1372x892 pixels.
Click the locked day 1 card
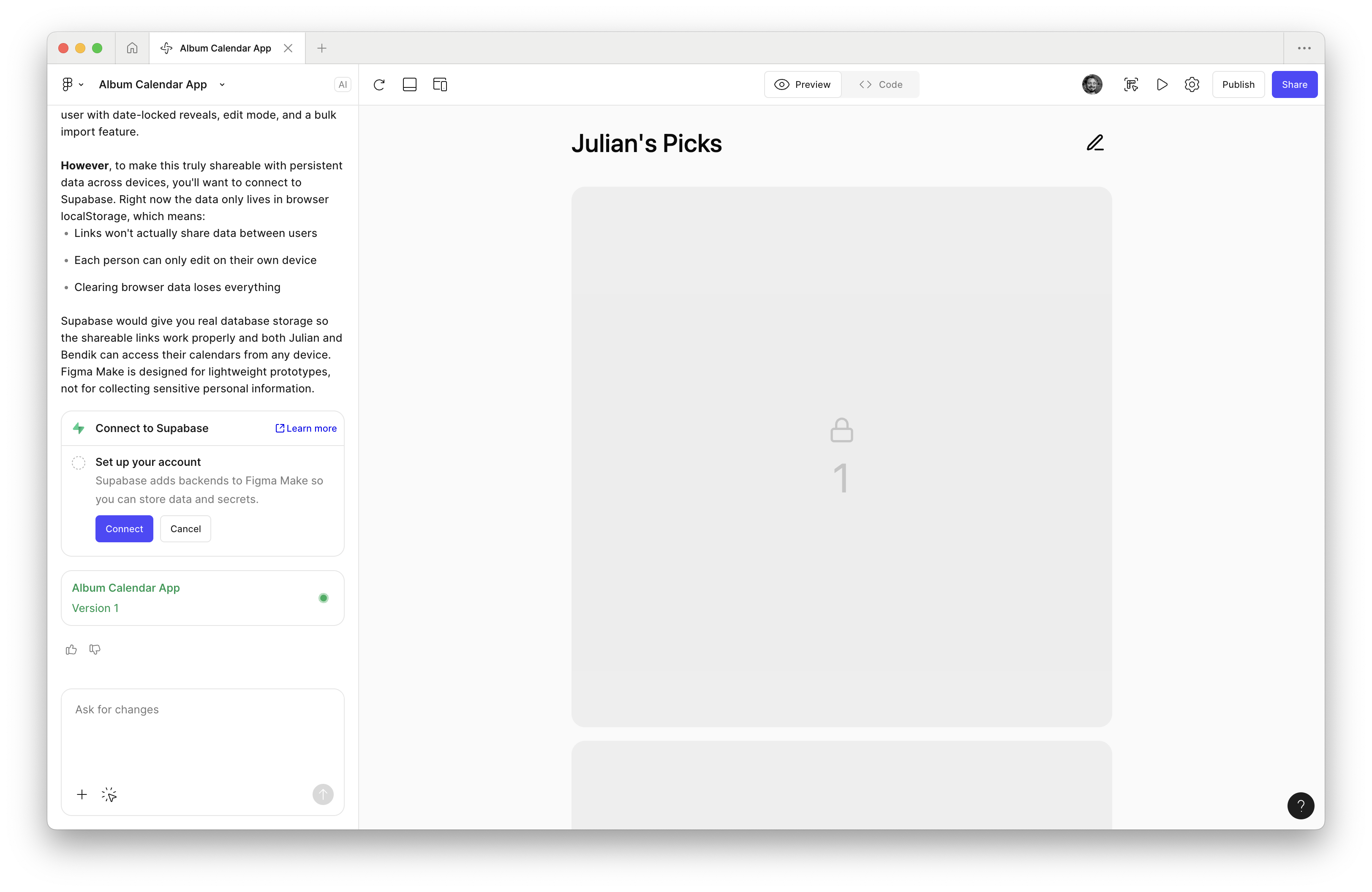click(841, 457)
